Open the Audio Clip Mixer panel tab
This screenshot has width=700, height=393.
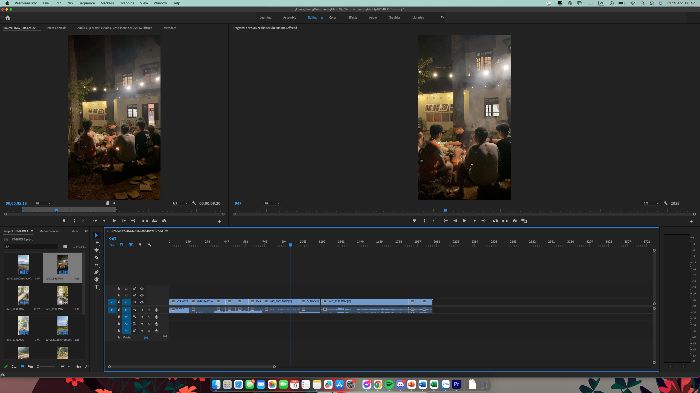(x=114, y=28)
